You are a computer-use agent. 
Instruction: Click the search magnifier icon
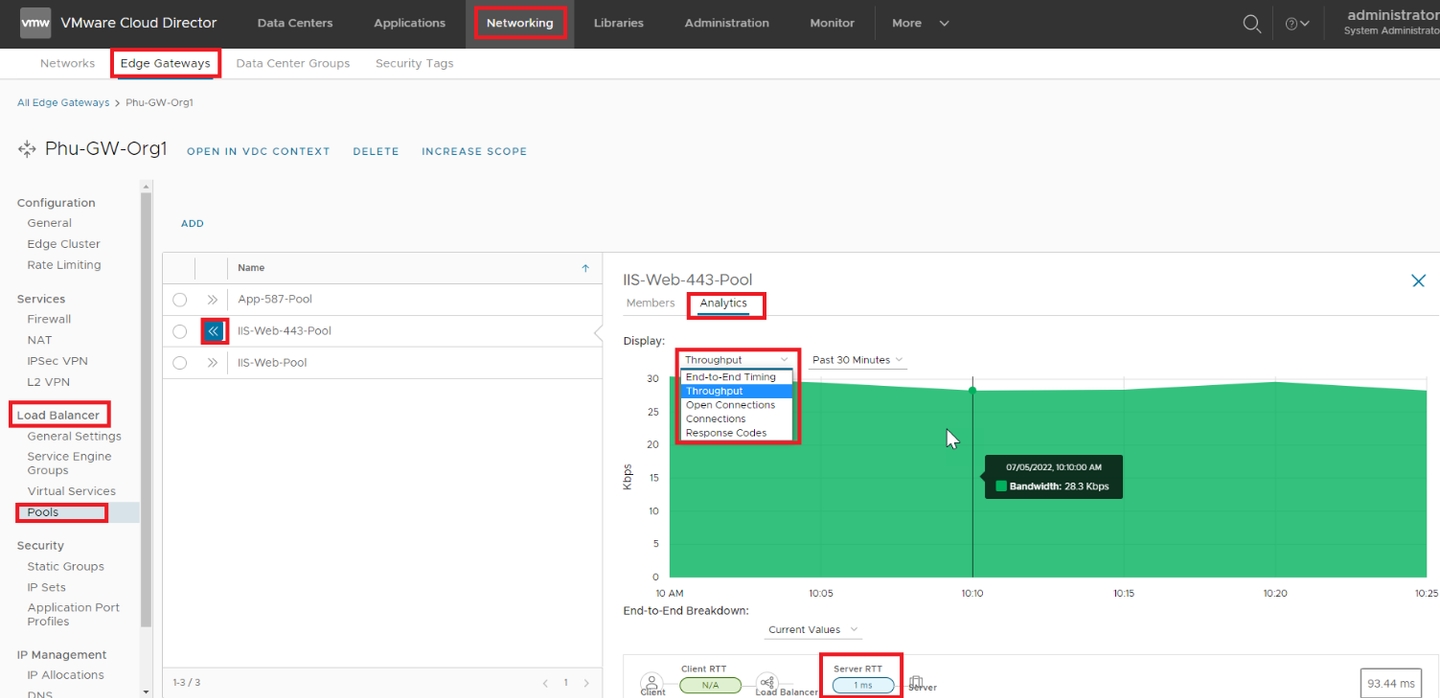[1251, 23]
